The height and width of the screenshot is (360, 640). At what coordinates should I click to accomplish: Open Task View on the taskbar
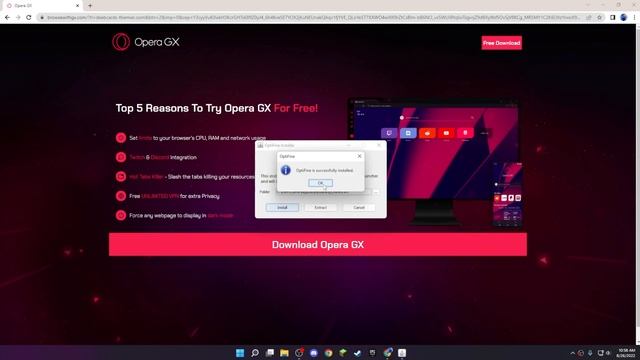tap(270, 353)
